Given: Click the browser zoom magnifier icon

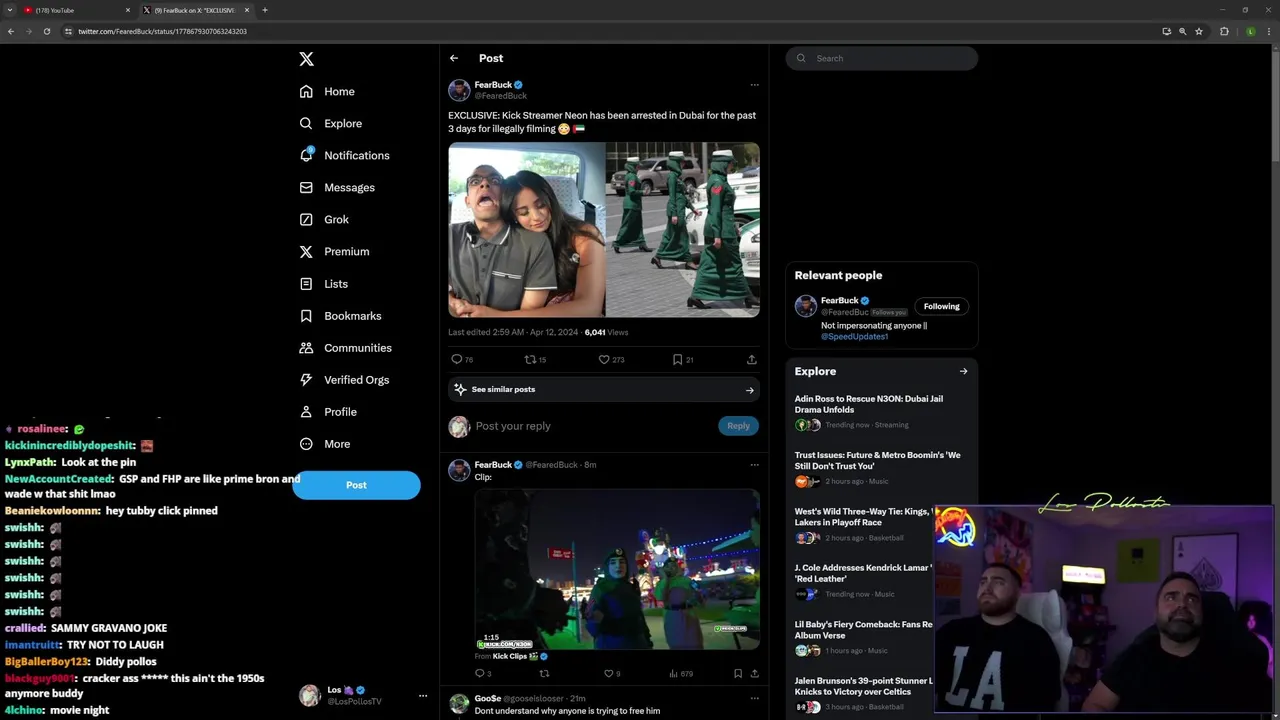Looking at the screenshot, I should pos(1183,31).
